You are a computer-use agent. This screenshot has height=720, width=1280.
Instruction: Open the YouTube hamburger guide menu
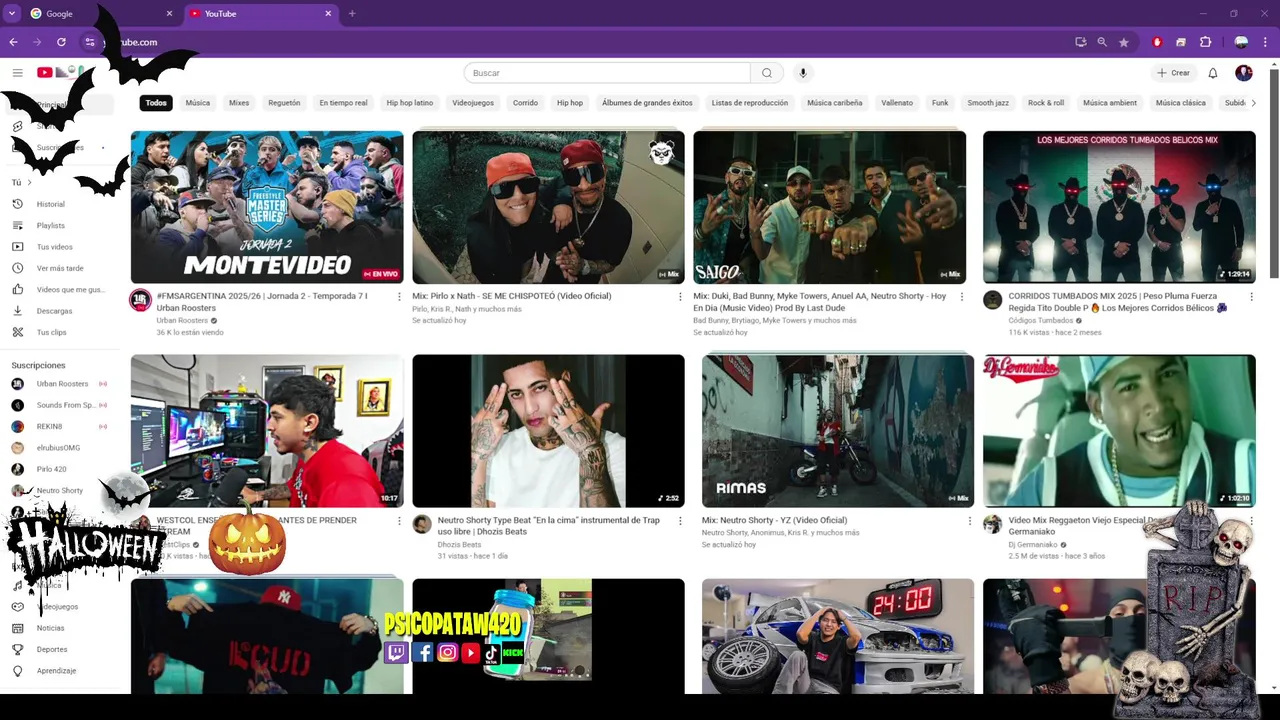[17, 73]
